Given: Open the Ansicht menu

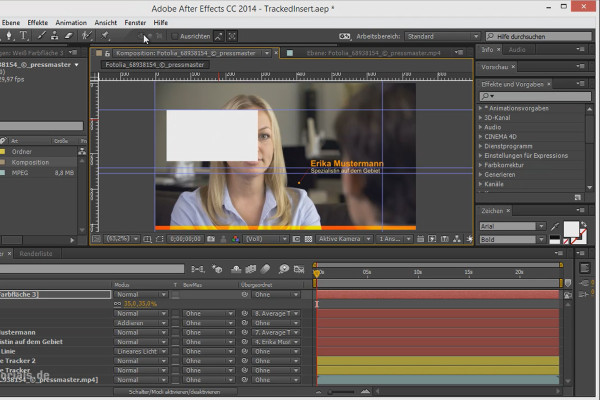Looking at the screenshot, I should 106,23.
